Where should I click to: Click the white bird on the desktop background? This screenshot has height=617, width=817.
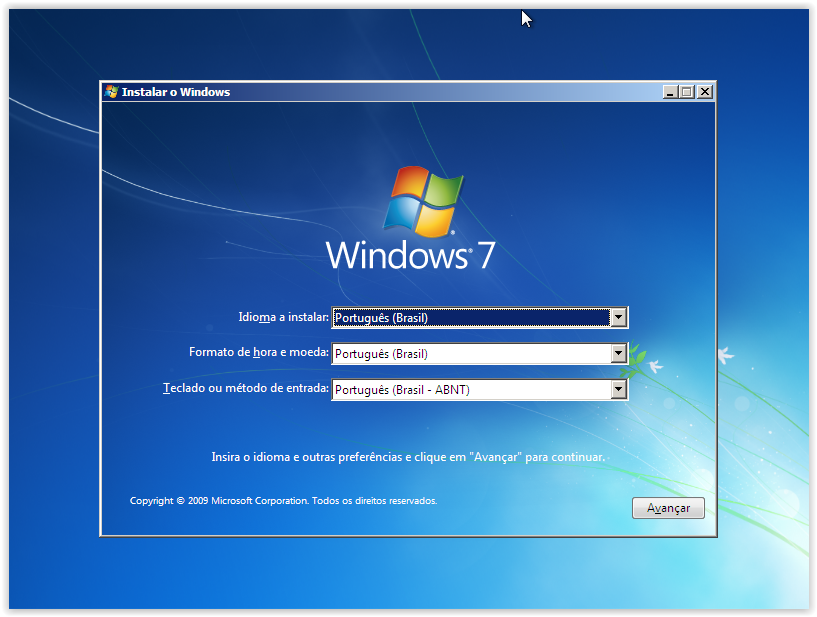pos(725,354)
